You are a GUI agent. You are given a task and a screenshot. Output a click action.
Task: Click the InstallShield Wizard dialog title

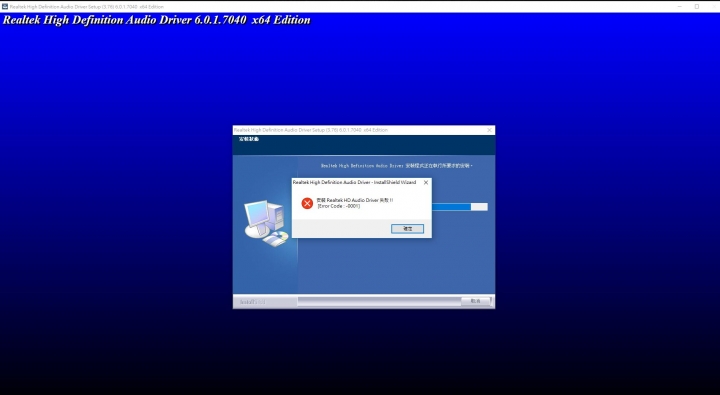coord(354,182)
